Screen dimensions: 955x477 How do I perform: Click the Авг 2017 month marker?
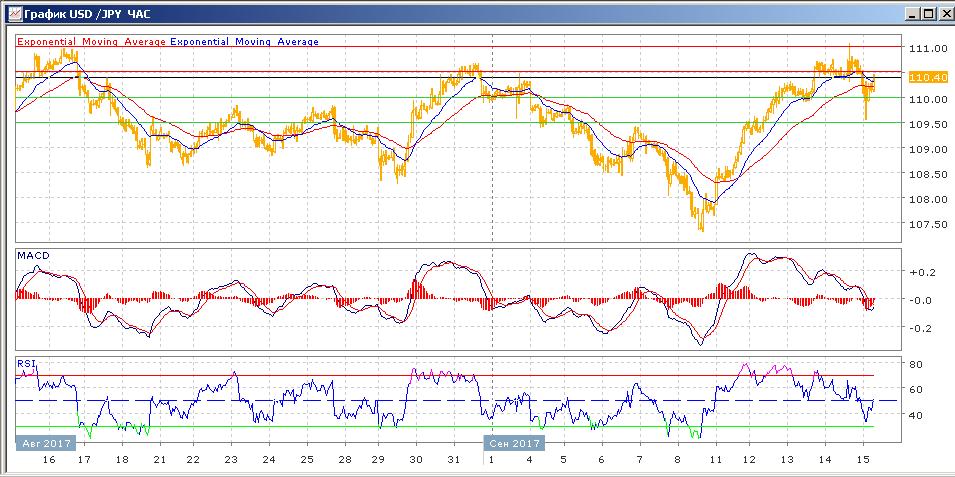(x=42, y=443)
